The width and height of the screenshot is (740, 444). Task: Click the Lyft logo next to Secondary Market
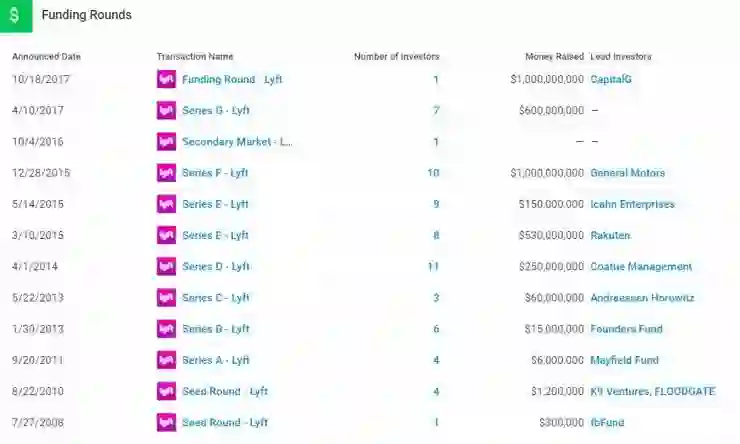click(x=166, y=141)
